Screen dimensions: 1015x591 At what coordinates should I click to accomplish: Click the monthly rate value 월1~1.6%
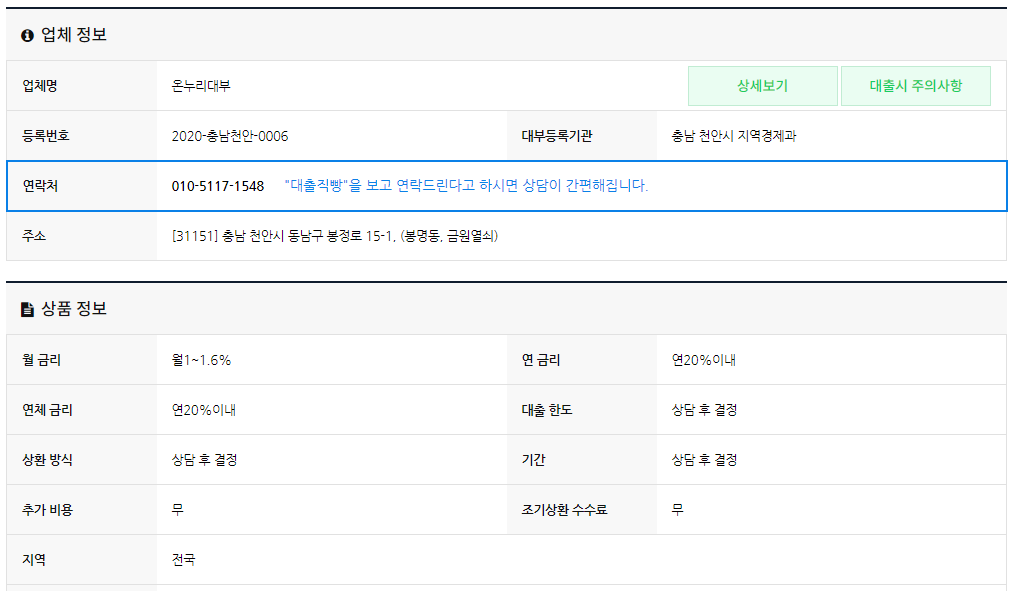[x=201, y=360]
